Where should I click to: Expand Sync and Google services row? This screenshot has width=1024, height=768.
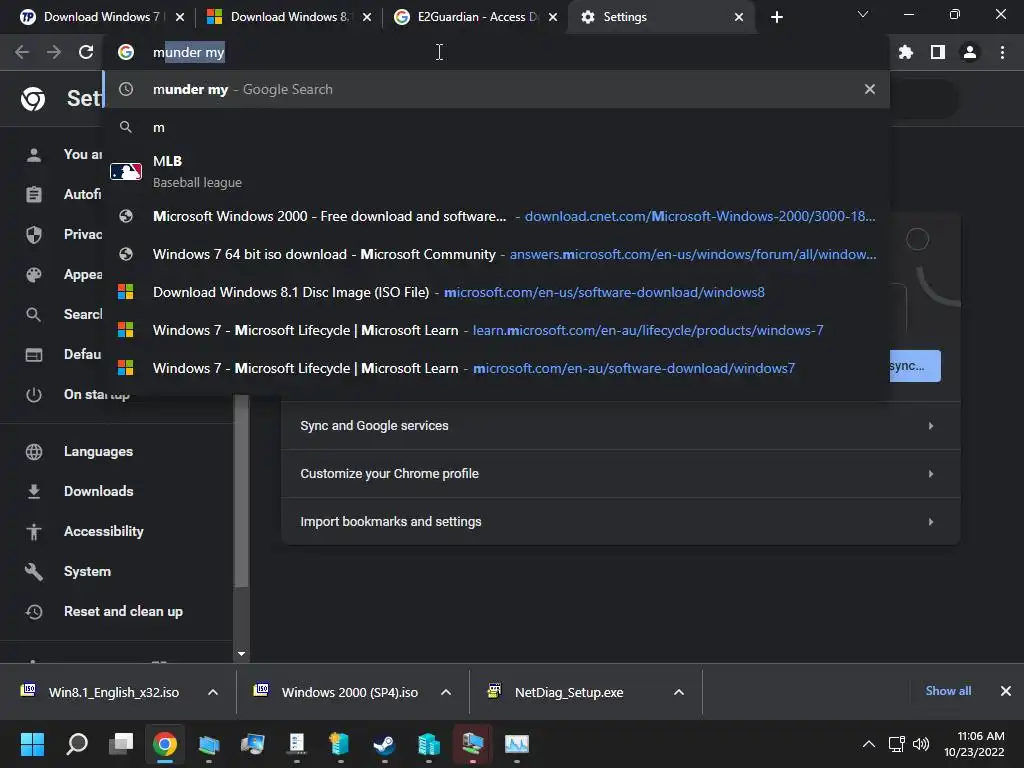pos(620,426)
